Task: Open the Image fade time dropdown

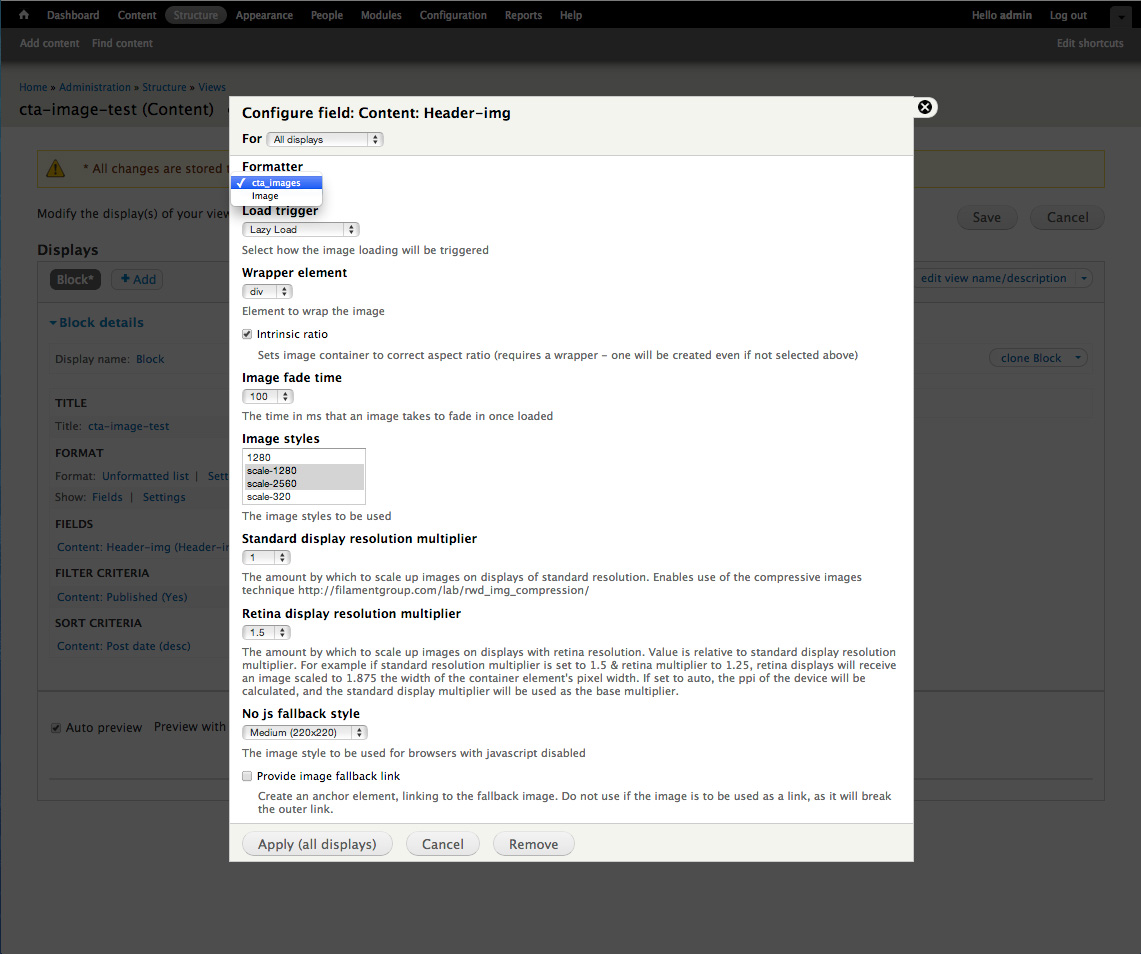Action: click(267, 397)
